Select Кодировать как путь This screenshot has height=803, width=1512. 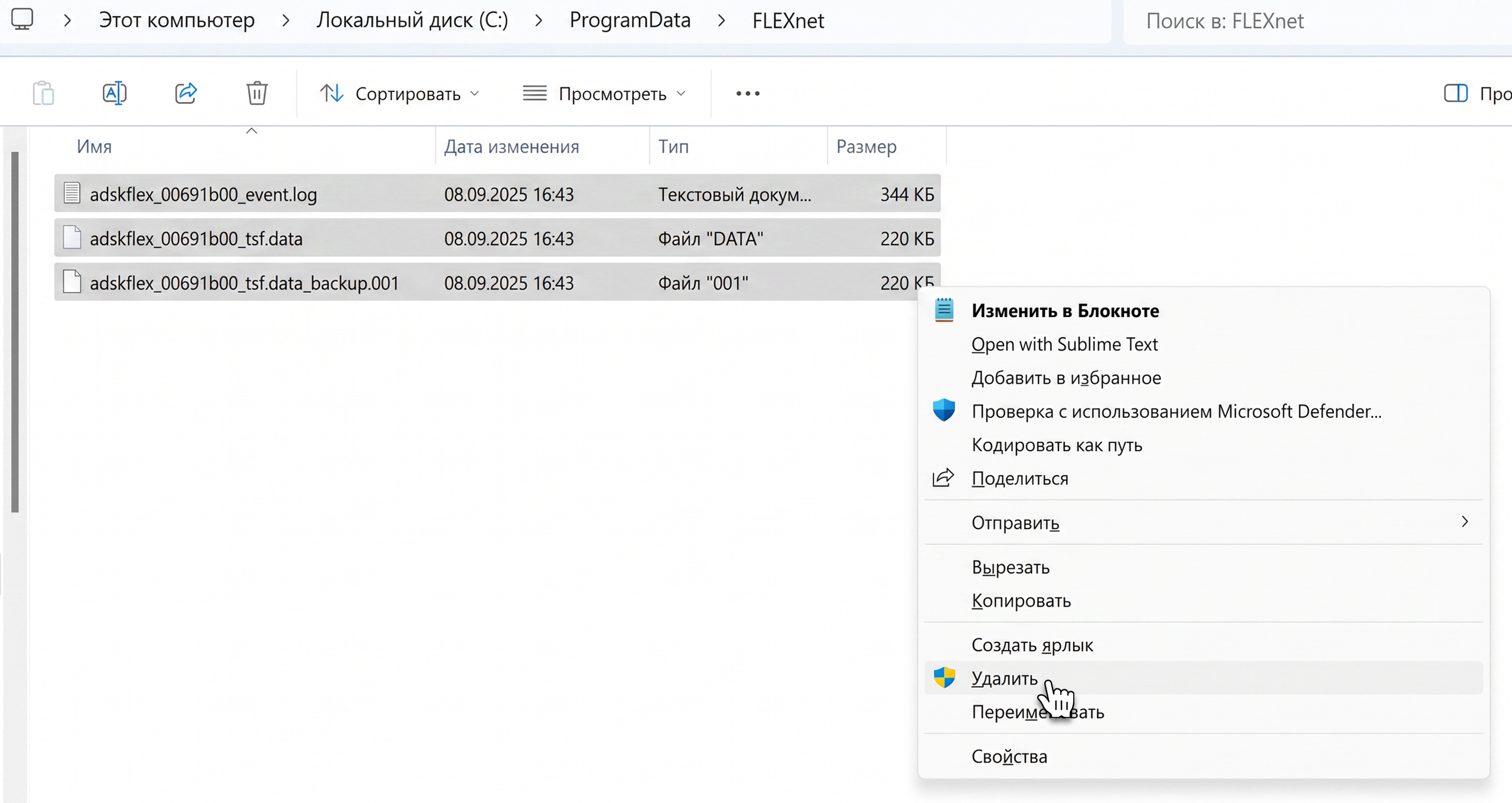click(x=1204, y=445)
